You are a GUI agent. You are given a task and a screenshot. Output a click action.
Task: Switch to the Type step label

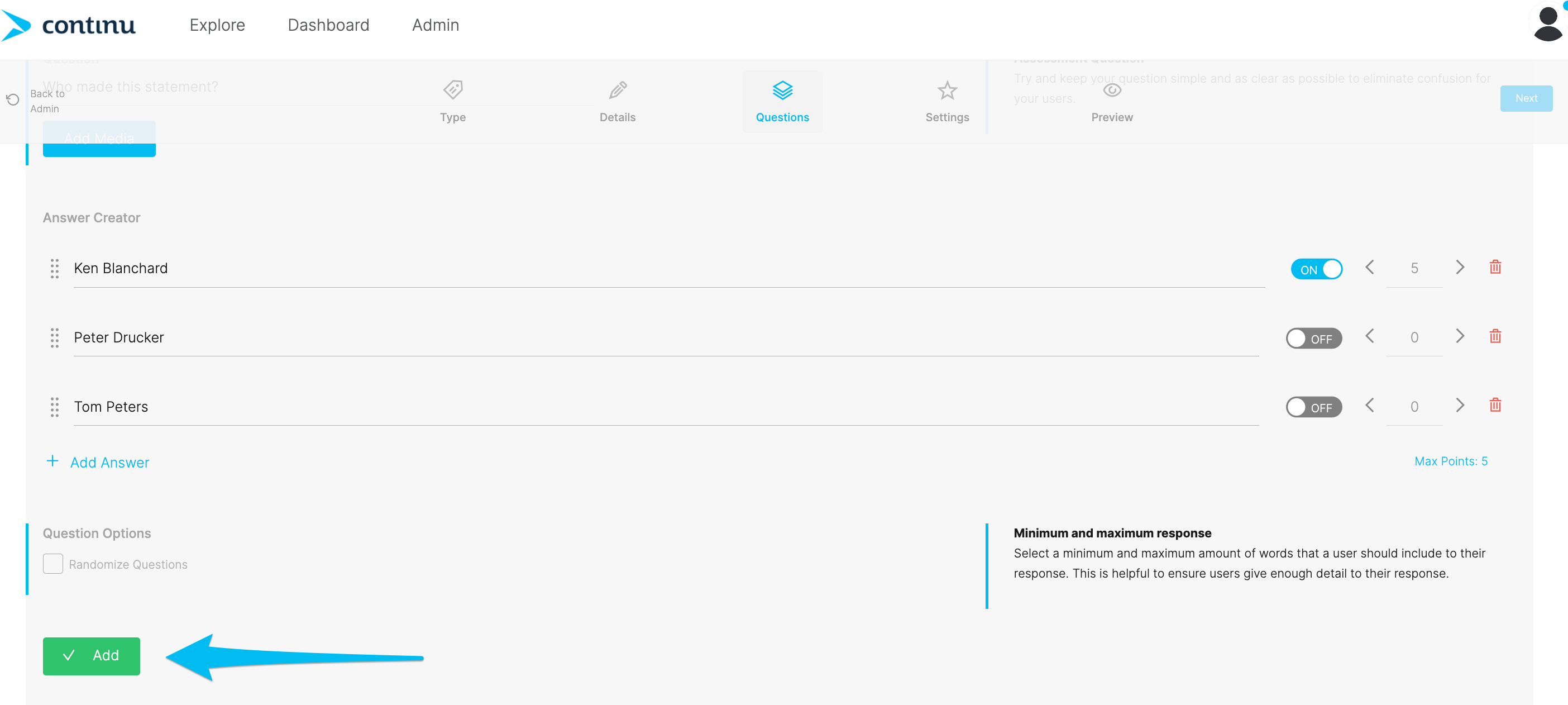[453, 117]
